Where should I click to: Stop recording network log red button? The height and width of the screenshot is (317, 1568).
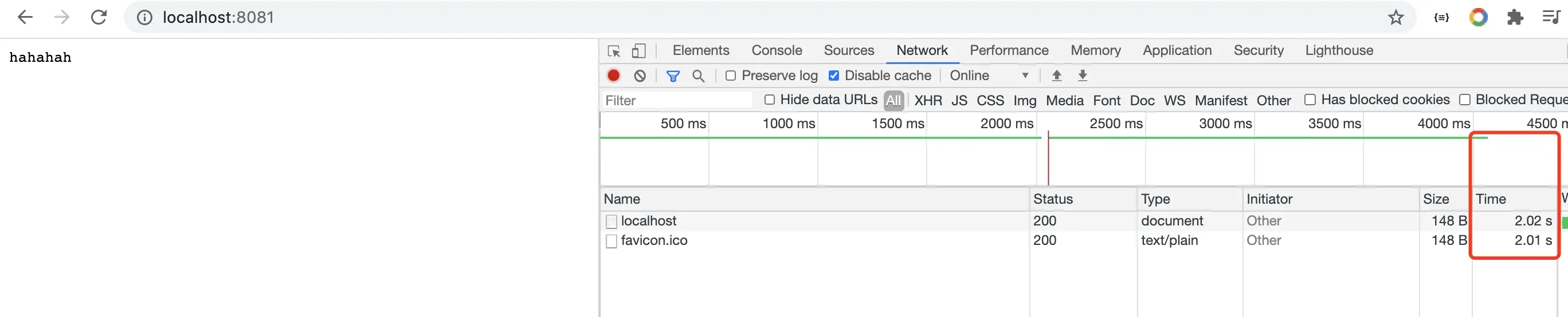[614, 76]
